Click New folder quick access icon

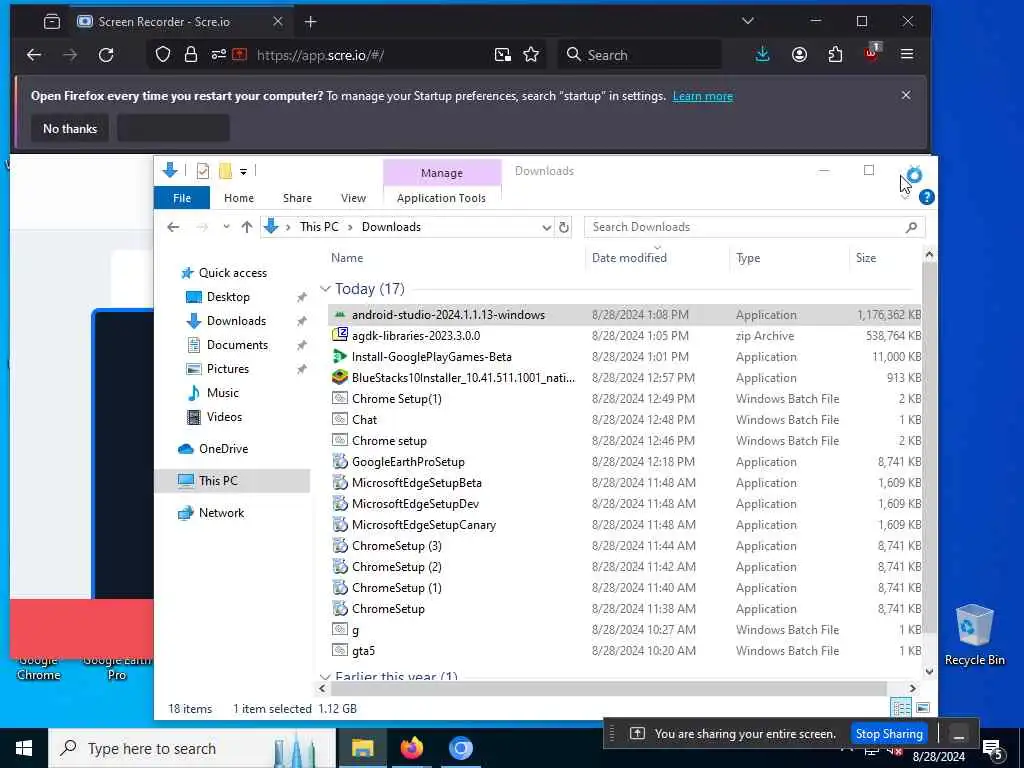pos(225,171)
